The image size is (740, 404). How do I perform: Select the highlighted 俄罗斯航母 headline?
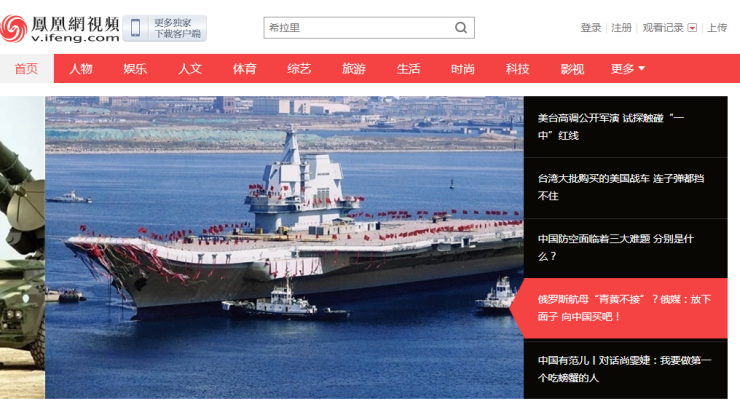point(625,308)
